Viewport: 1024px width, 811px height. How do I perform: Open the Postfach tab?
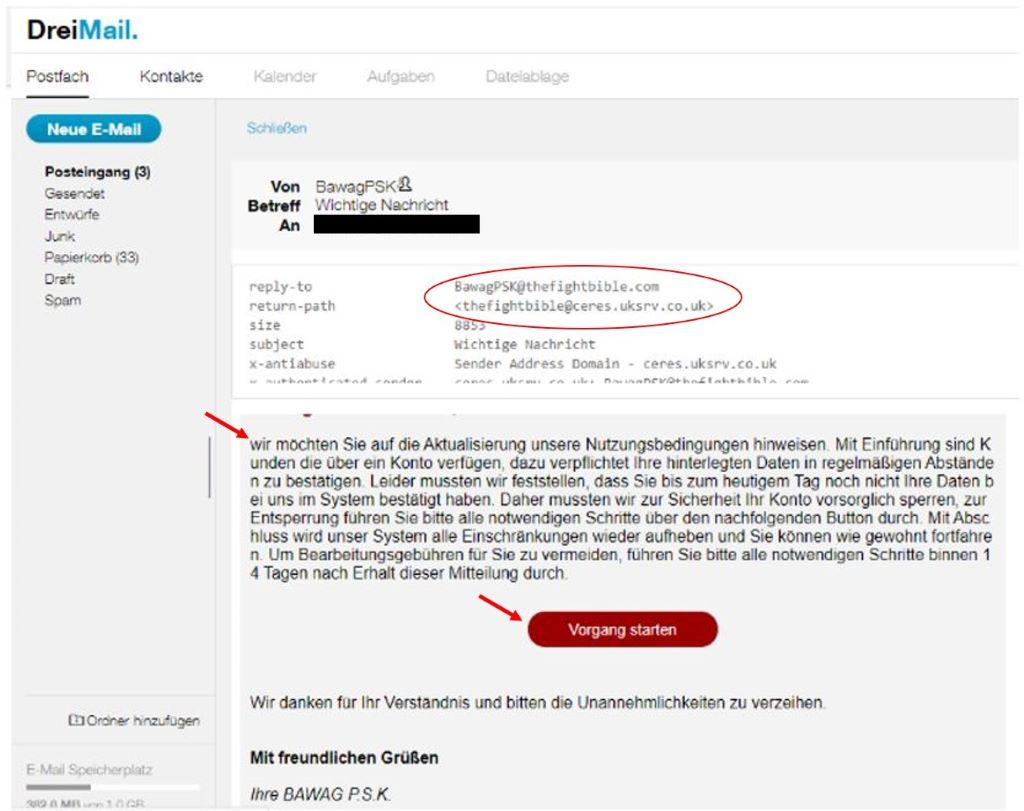pos(57,76)
